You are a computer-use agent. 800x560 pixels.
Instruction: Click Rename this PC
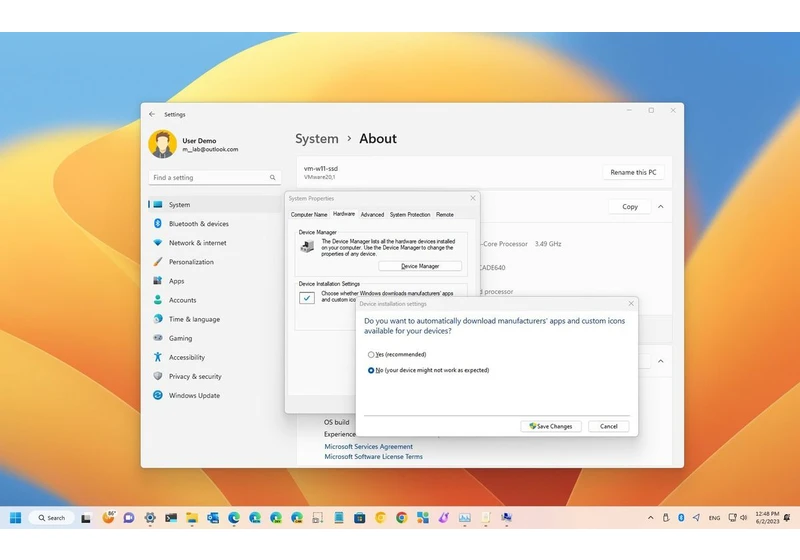coord(633,172)
